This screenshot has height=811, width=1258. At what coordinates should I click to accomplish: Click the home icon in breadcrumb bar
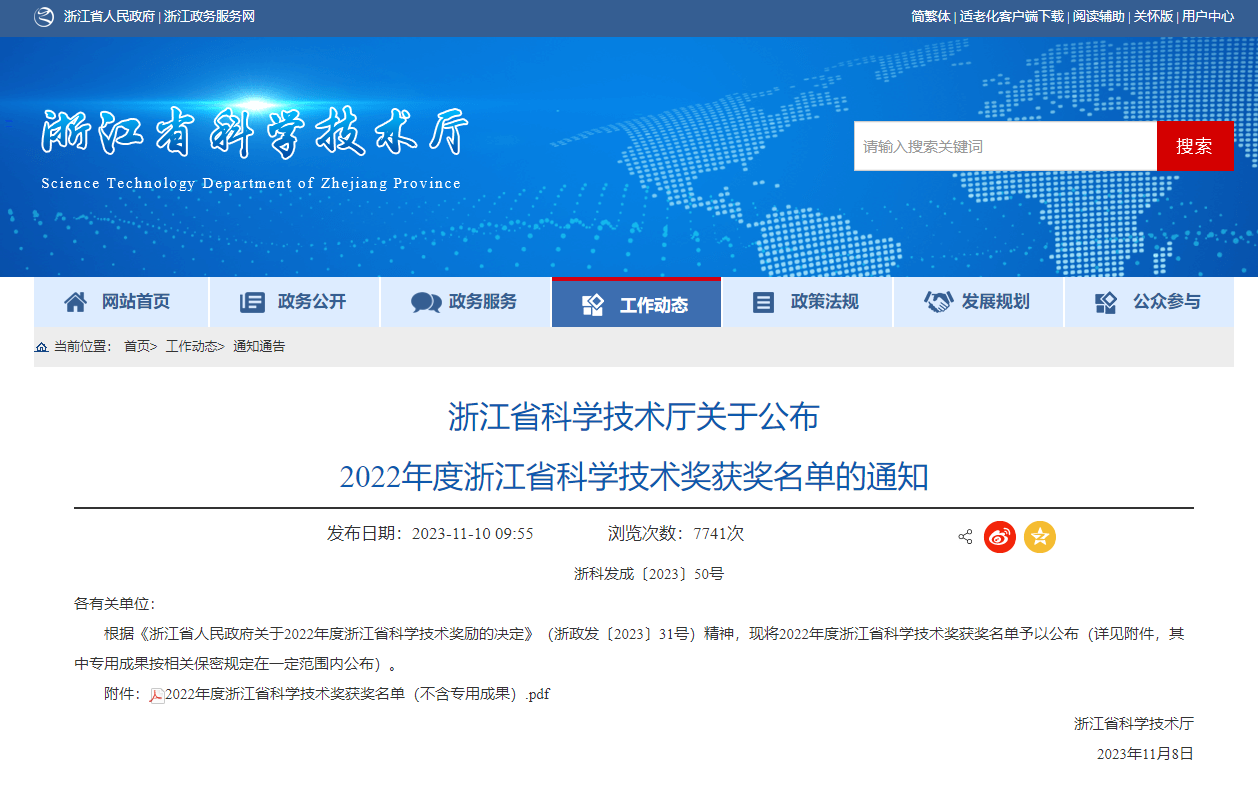pos(41,347)
